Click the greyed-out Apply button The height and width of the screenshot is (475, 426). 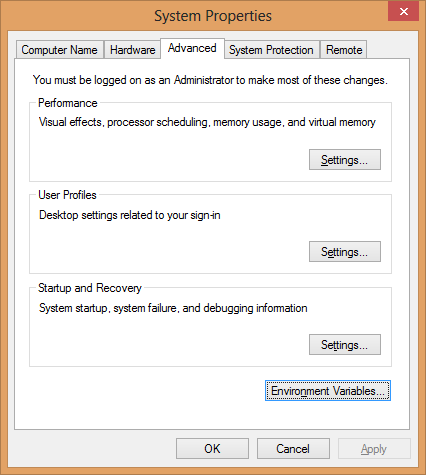374,449
